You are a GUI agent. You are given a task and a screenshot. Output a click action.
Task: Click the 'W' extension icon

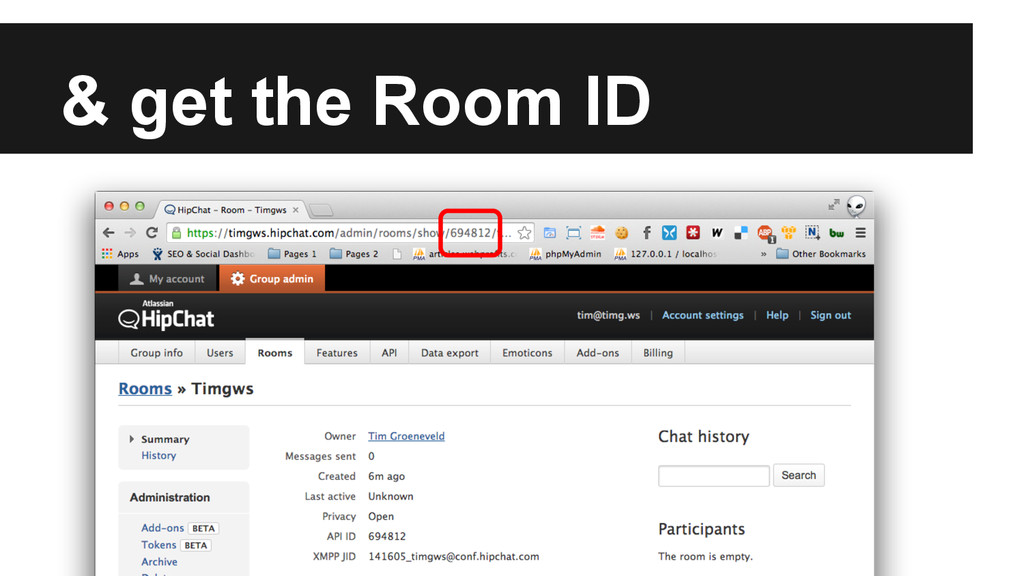[x=716, y=233]
